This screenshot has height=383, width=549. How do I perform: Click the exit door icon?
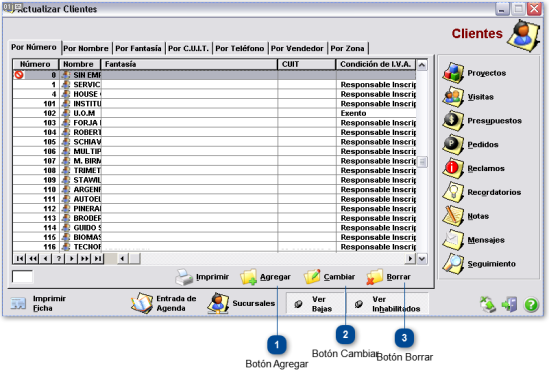509,304
